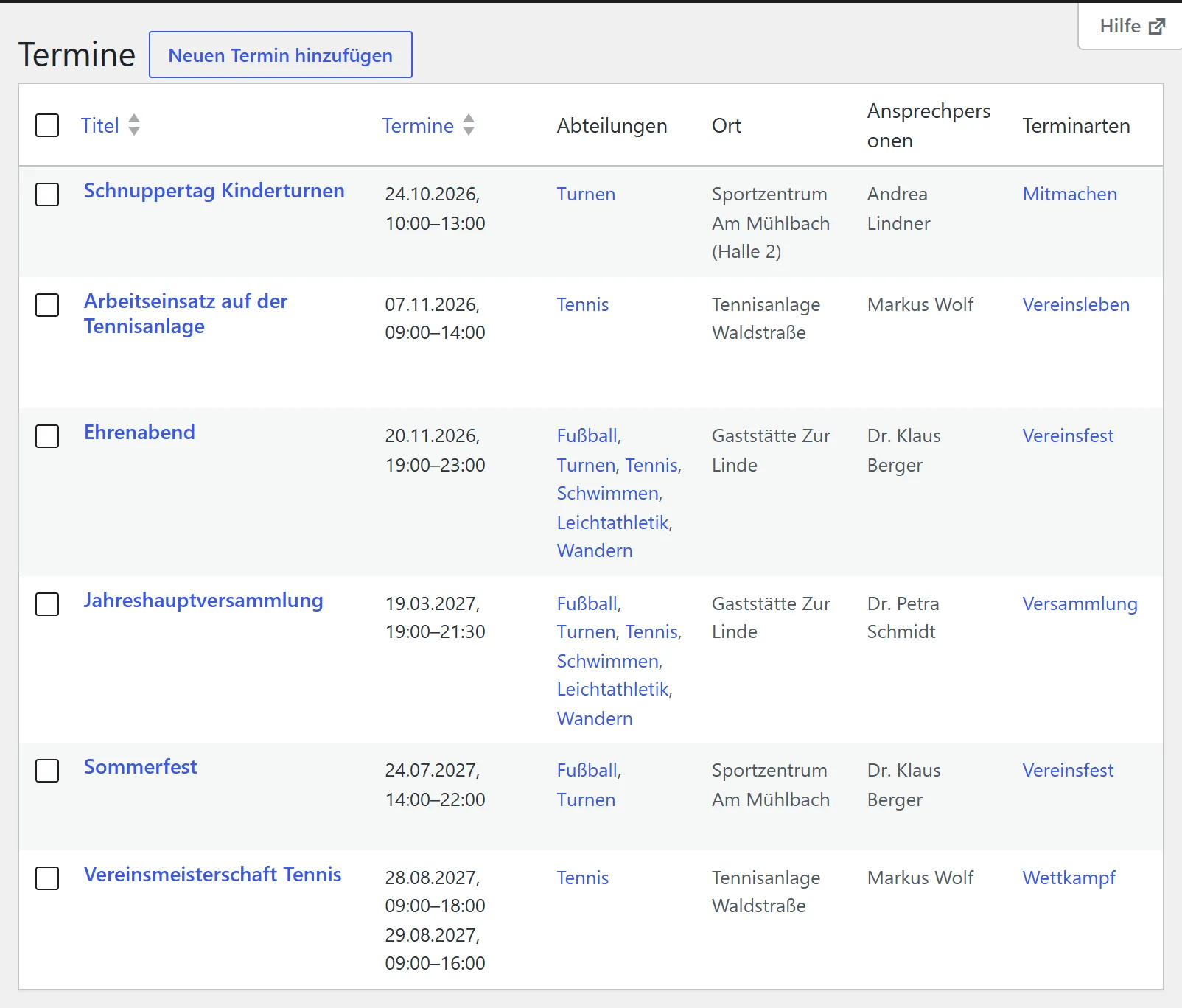Sort by the Titel column header
The image size is (1182, 1008).
coord(99,125)
